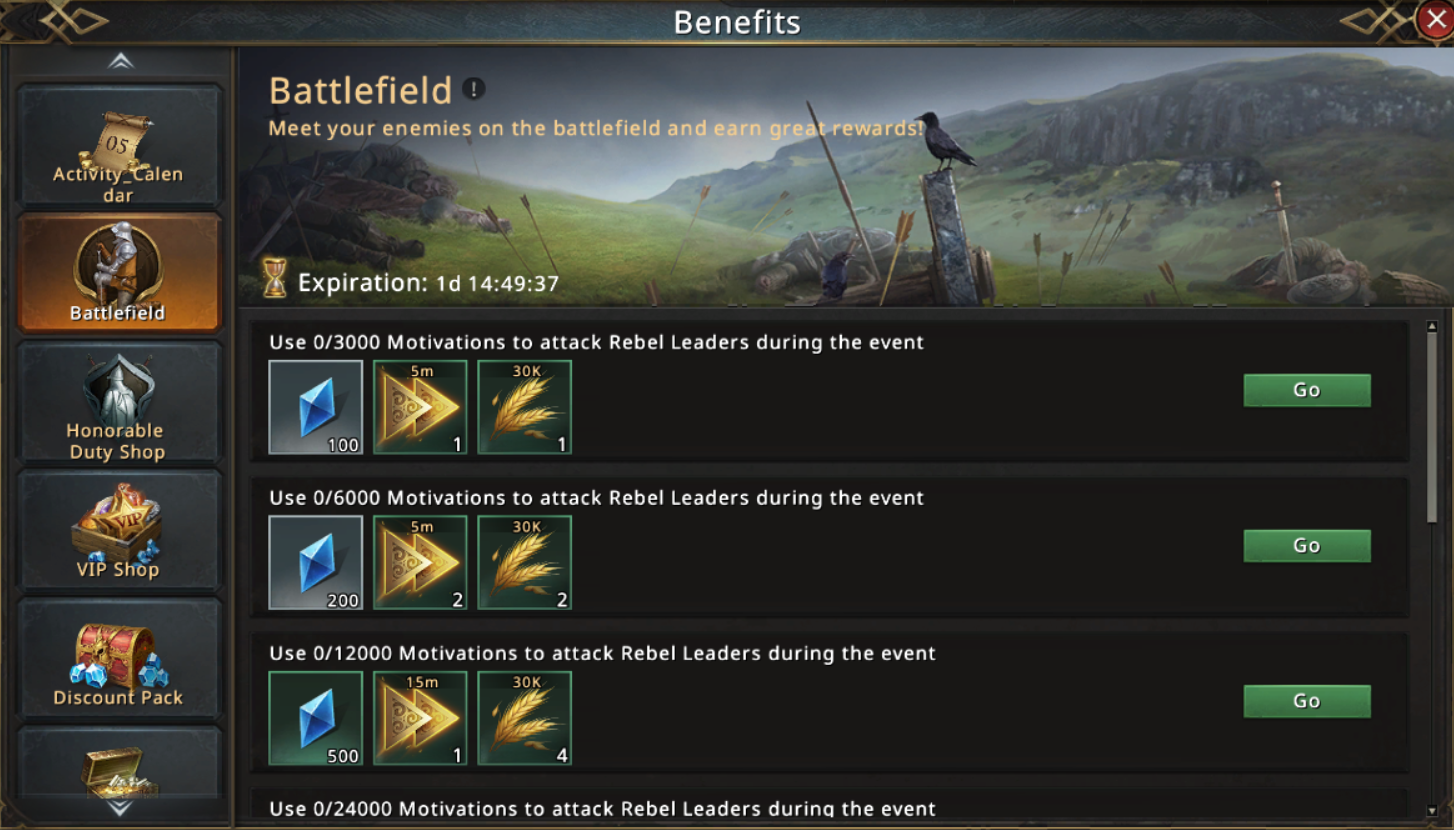Expand sidebar list upward with top chevron
This screenshot has height=830, width=1454.
[120, 62]
